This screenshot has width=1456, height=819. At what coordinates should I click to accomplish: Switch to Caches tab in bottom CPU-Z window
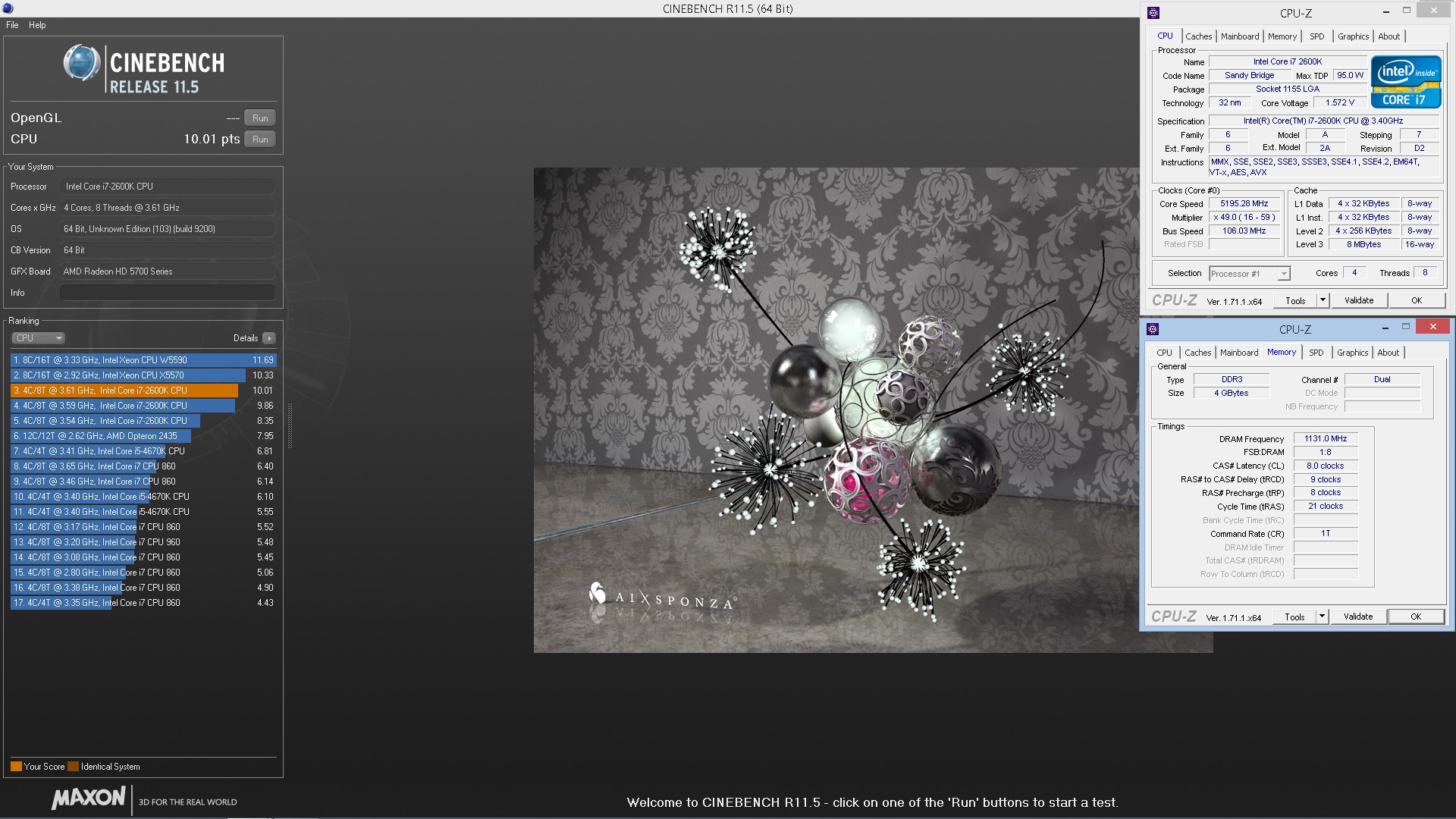1198,353
